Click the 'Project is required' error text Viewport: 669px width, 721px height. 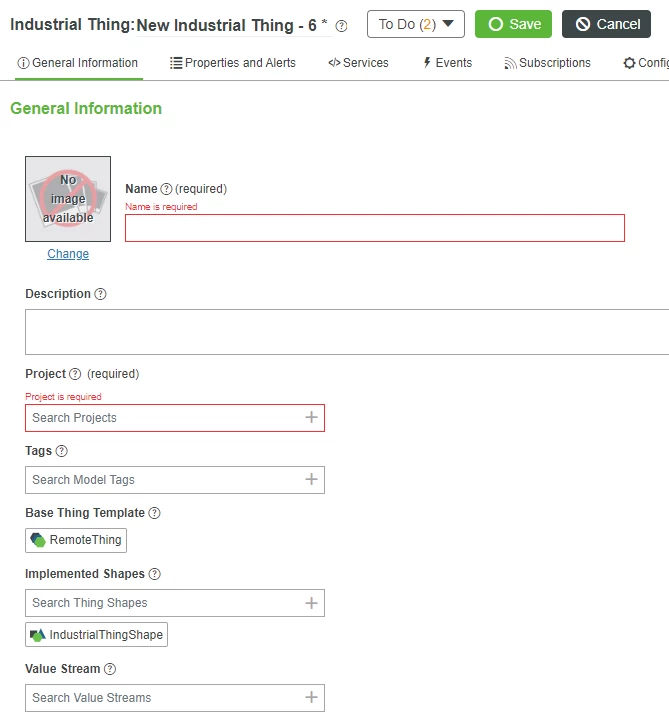pyautogui.click(x=63, y=396)
